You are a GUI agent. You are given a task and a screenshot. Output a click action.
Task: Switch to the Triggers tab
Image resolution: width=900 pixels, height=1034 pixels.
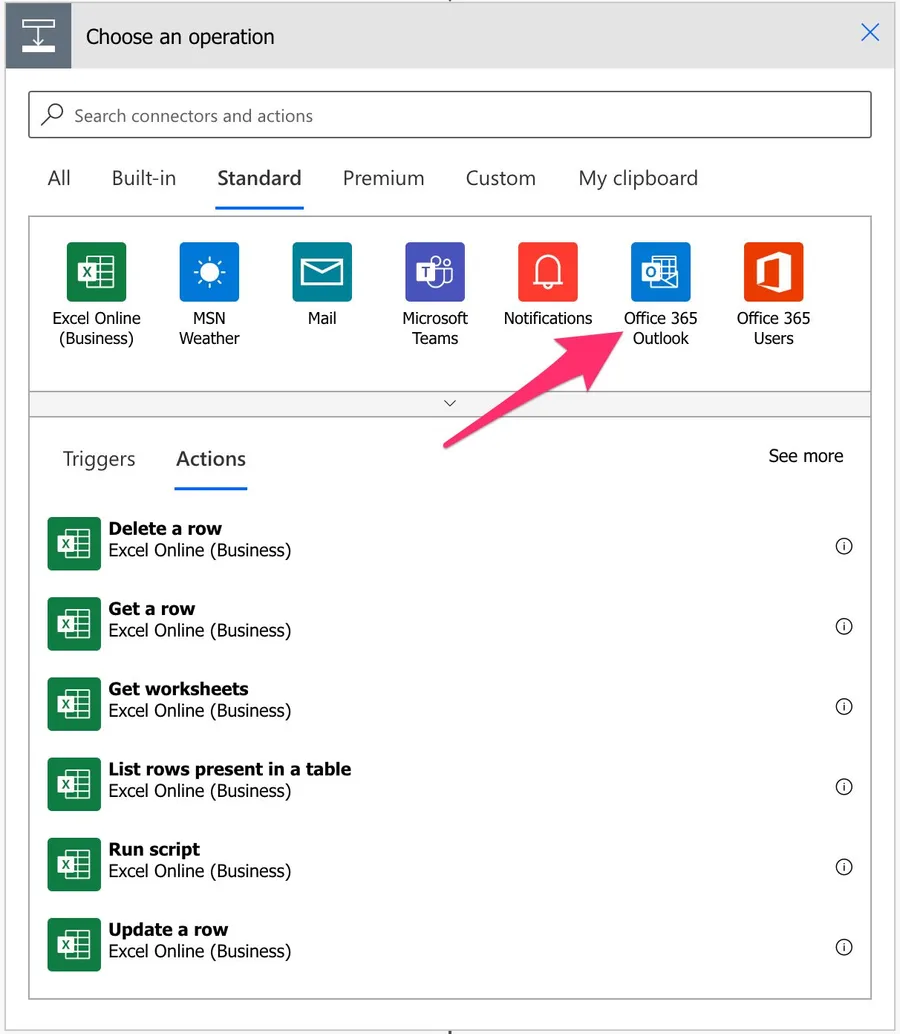pos(99,459)
